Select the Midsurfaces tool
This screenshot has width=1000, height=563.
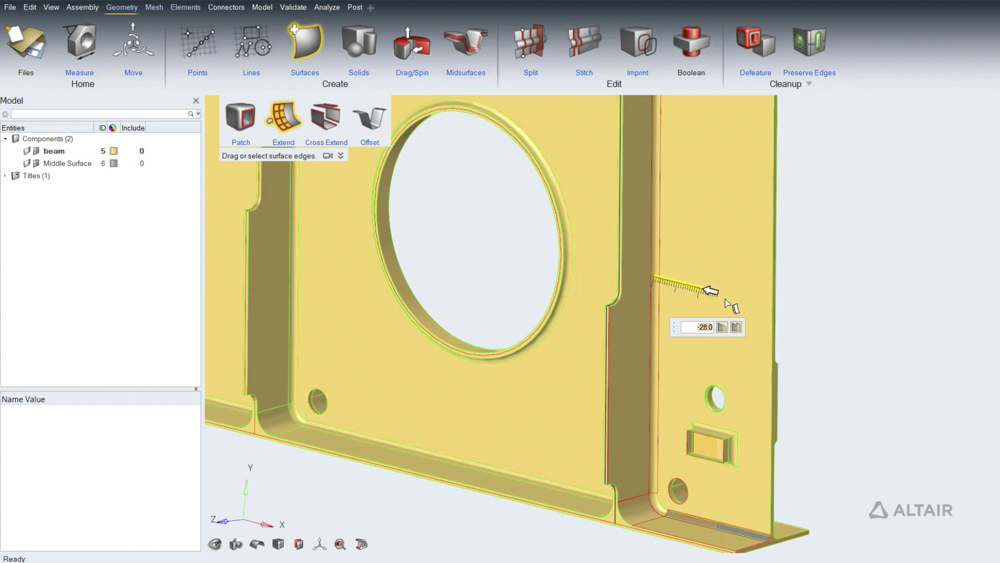[466, 50]
